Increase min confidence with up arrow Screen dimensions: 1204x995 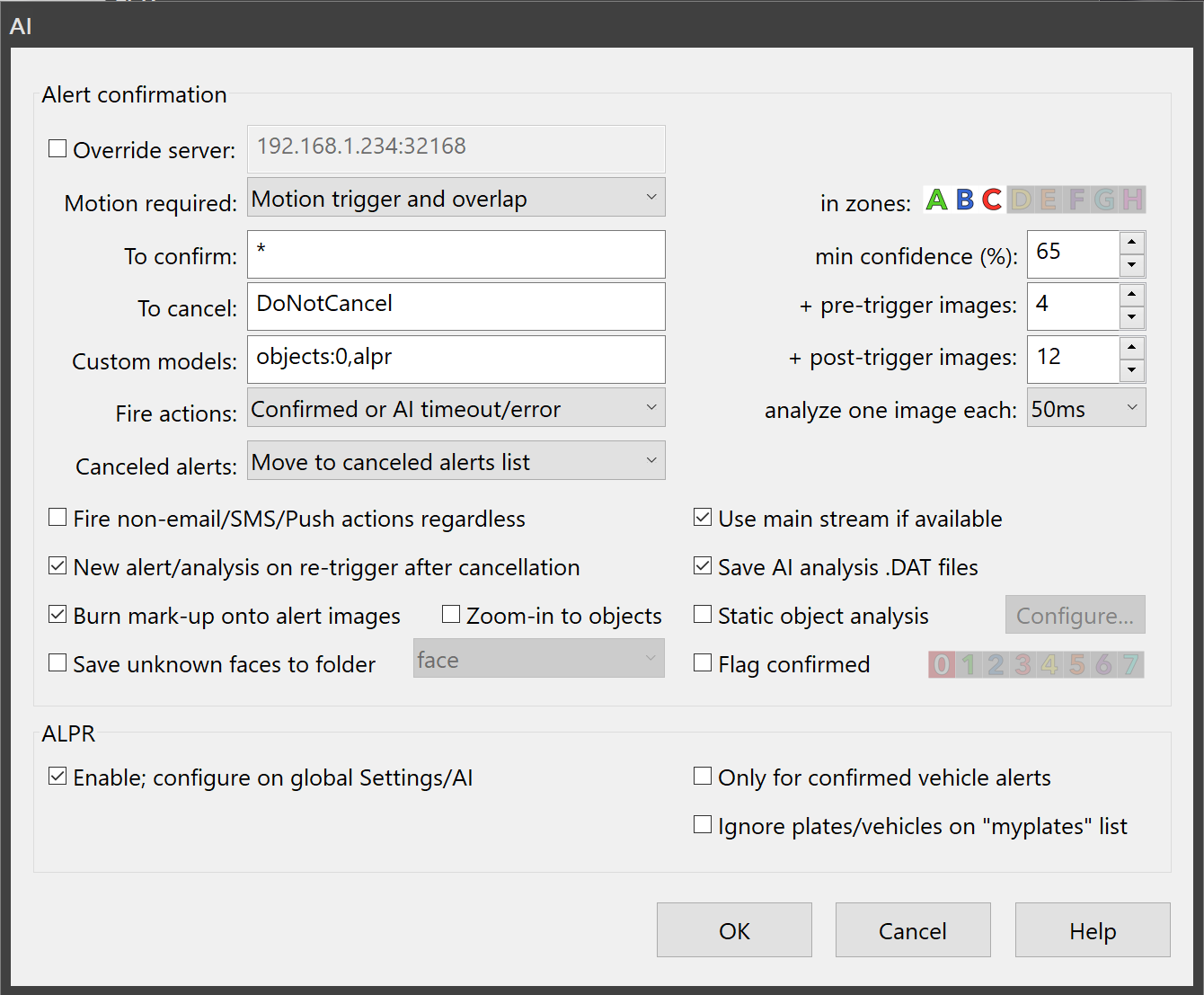[1132, 243]
